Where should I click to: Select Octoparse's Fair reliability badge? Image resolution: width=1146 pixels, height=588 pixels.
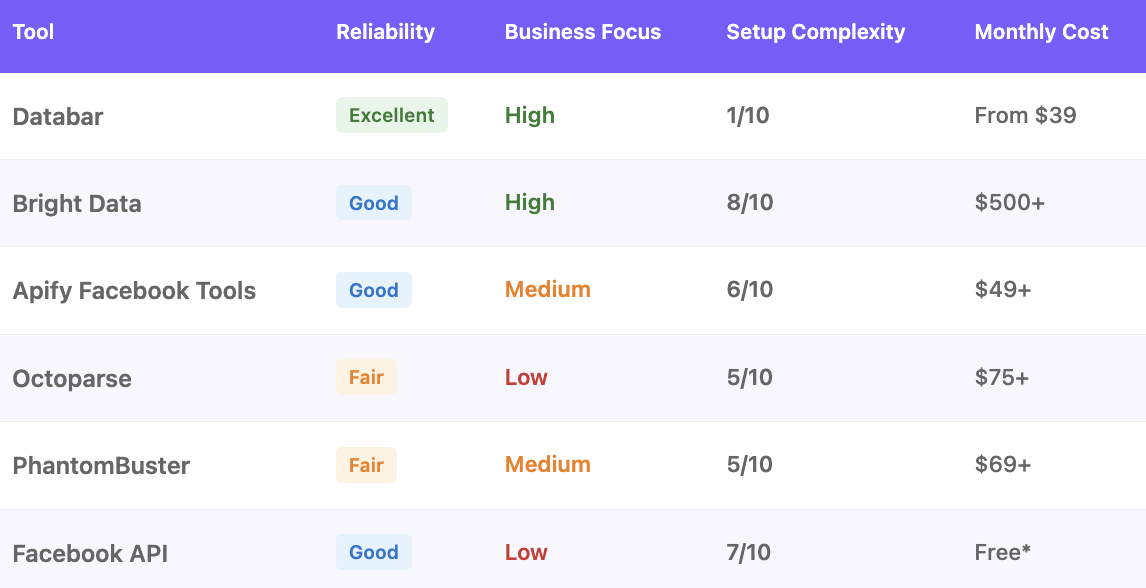click(366, 377)
